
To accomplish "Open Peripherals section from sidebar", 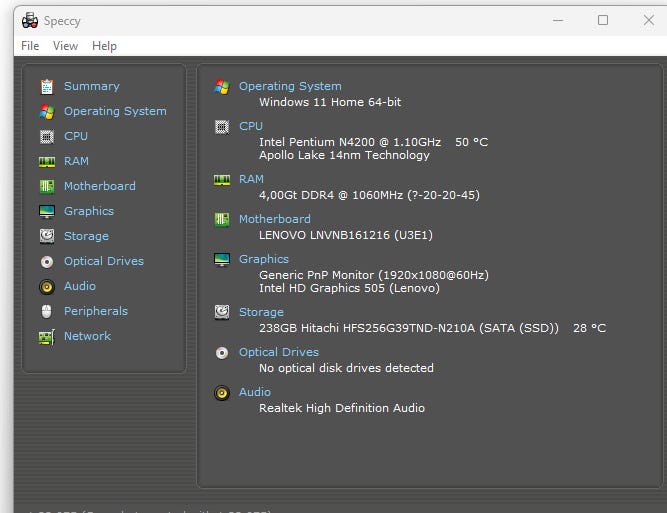I will pyautogui.click(x=96, y=311).
